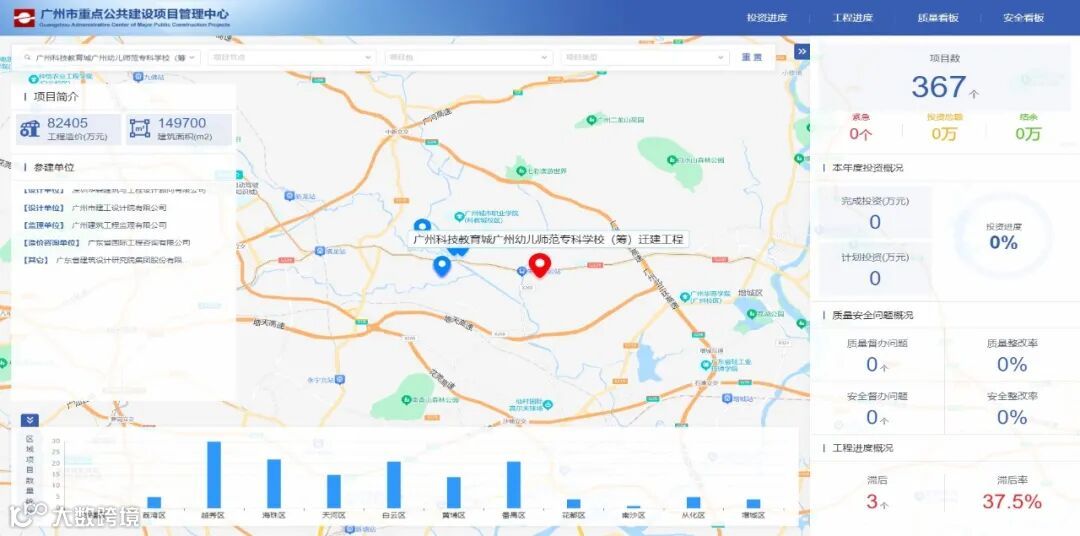Click the search magnifier in project selector
The height and width of the screenshot is (536, 1080).
coord(27,58)
